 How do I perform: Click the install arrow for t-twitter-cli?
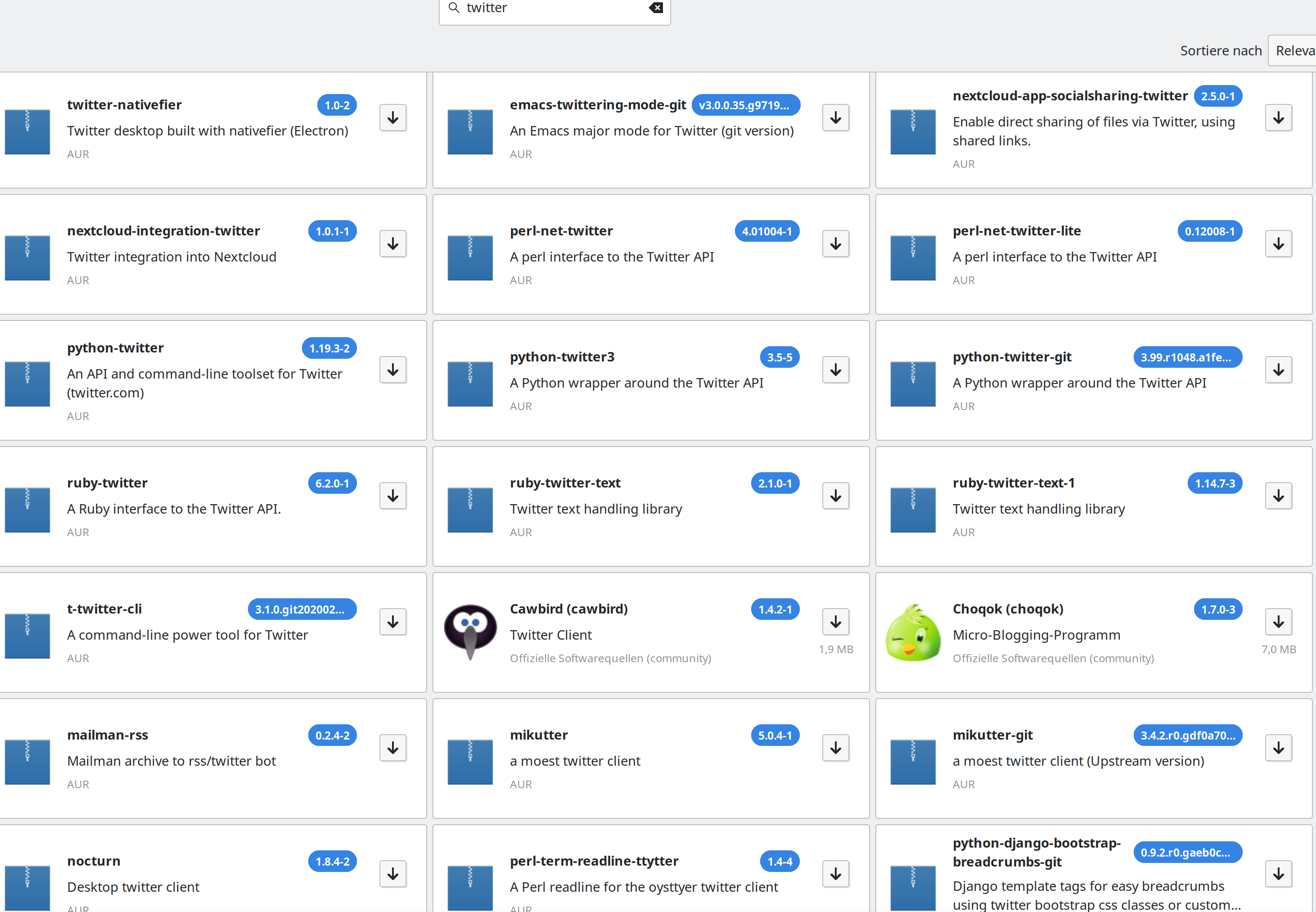tap(393, 622)
